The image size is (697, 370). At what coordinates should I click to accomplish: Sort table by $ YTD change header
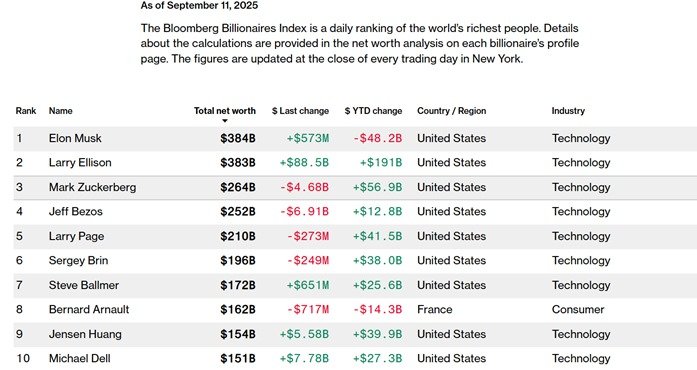pos(373,111)
